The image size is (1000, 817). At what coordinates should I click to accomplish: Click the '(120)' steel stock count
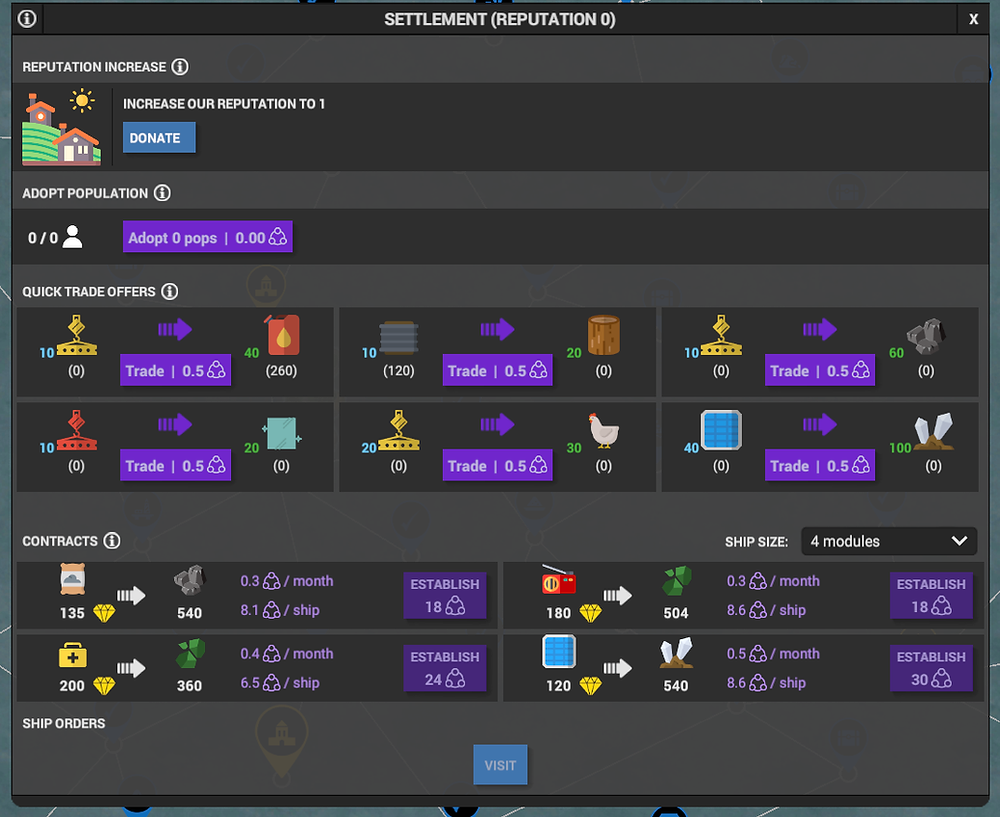coord(399,371)
